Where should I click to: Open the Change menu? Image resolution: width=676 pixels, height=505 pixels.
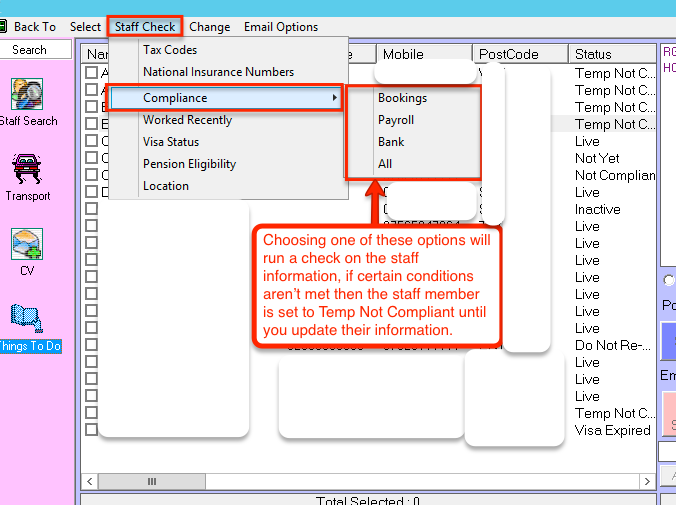click(209, 27)
